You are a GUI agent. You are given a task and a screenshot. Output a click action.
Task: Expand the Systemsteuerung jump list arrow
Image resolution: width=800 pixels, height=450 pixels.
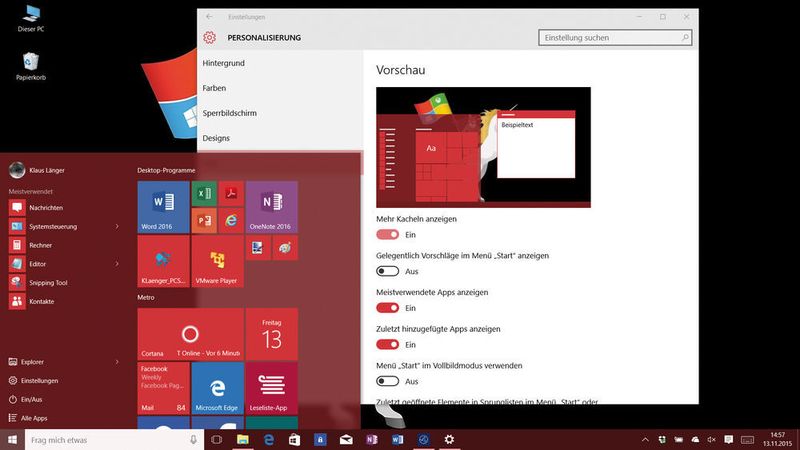pyautogui.click(x=117, y=226)
